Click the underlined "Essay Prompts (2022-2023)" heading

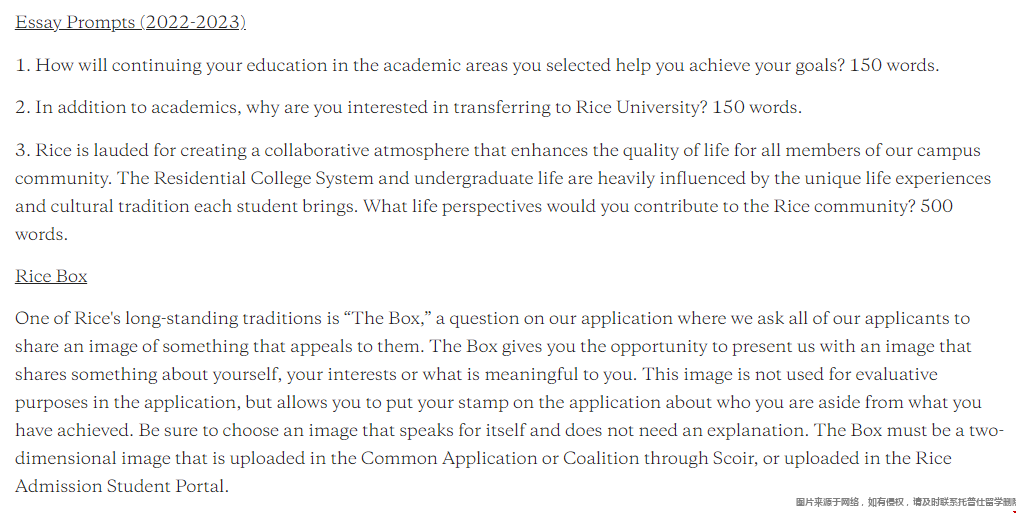coord(130,22)
